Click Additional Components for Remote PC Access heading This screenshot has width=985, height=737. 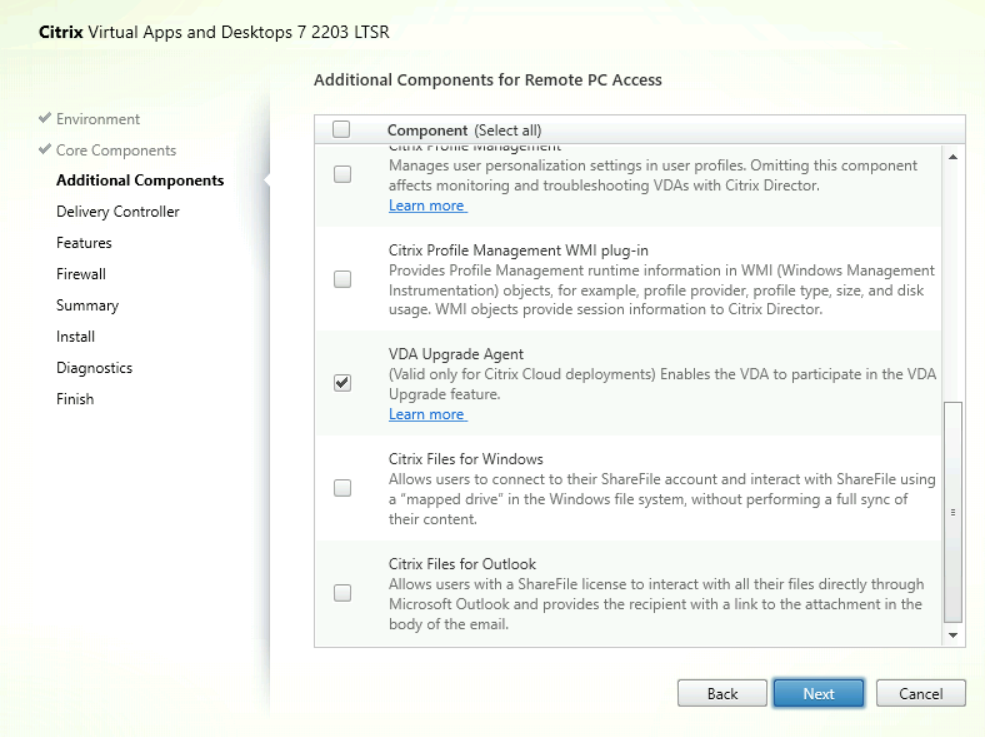pos(488,80)
